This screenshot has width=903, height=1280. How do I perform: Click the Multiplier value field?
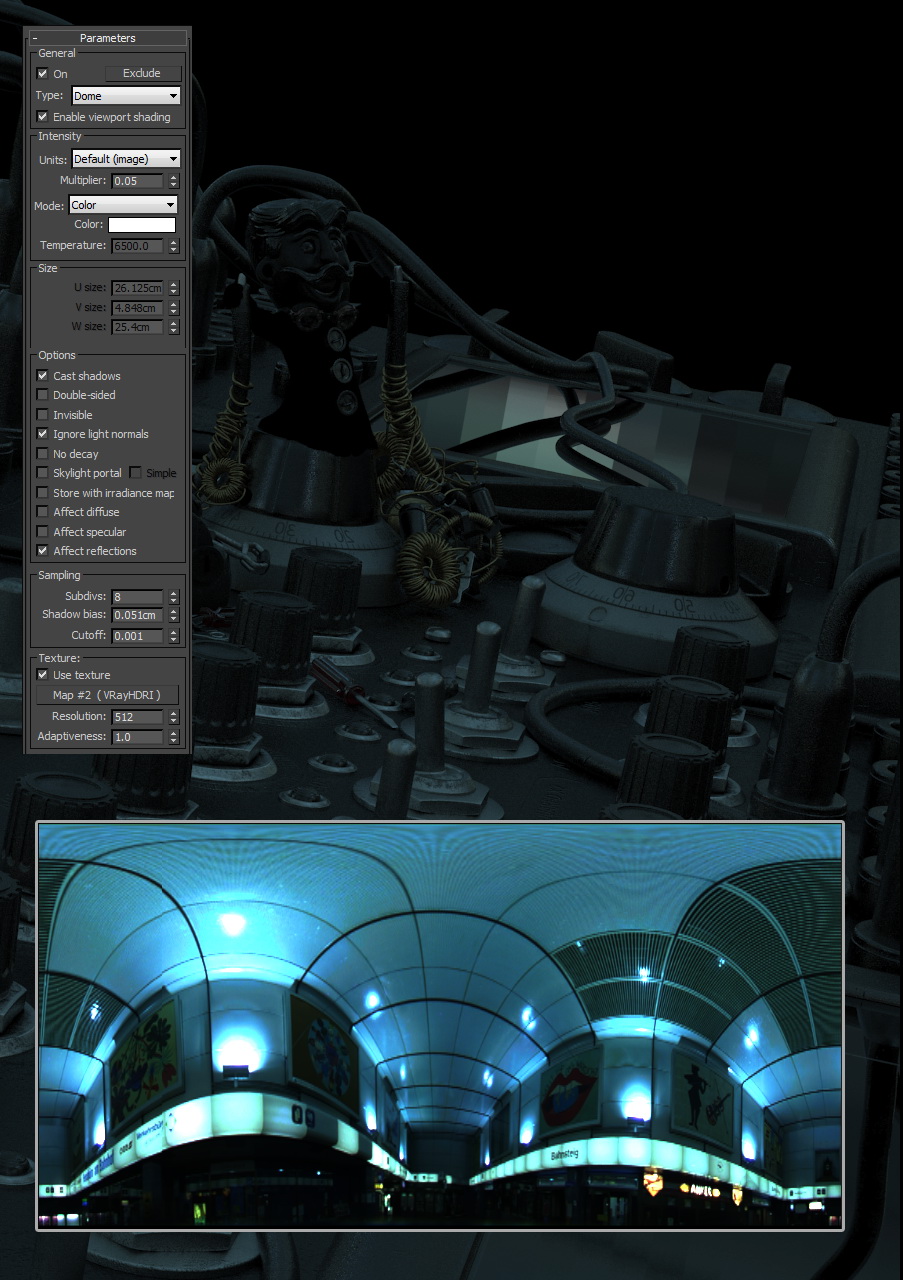(137, 181)
